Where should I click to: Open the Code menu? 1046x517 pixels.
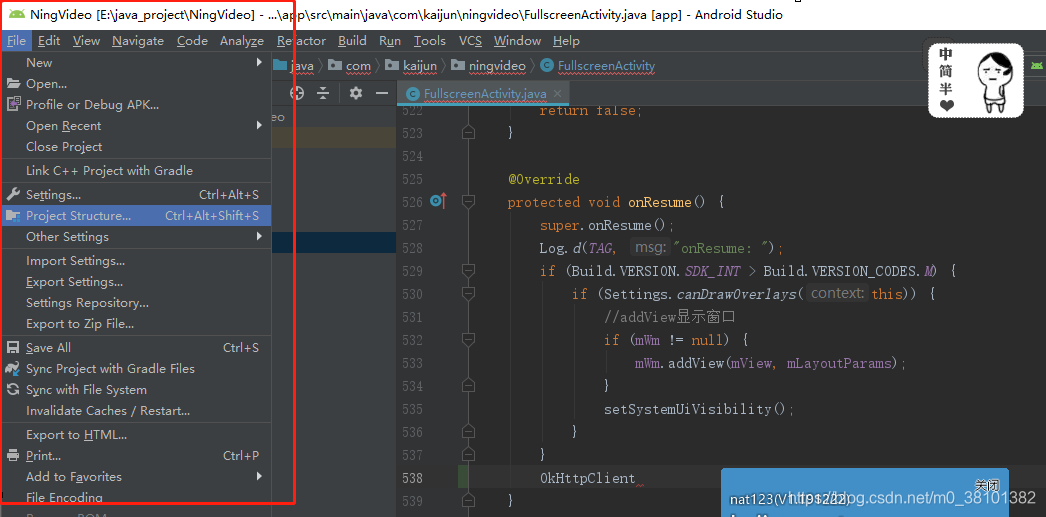[x=192, y=41]
